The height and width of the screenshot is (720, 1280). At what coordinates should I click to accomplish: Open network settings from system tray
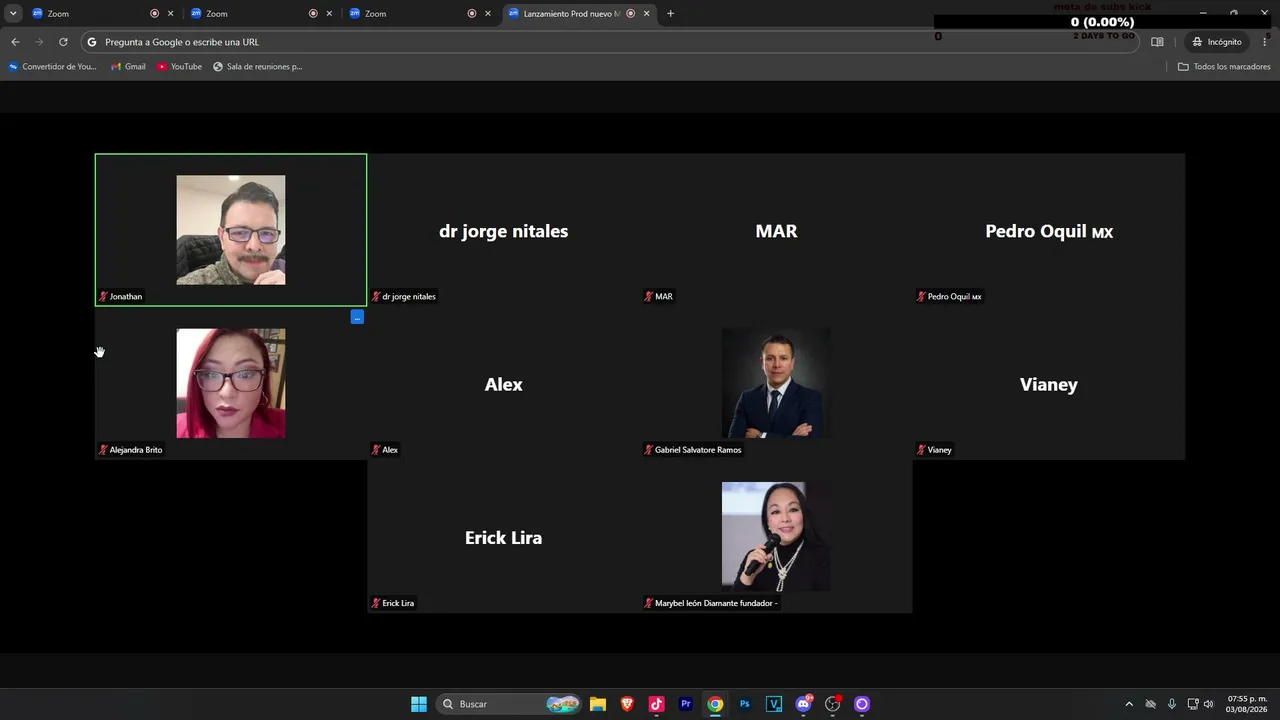1193,704
